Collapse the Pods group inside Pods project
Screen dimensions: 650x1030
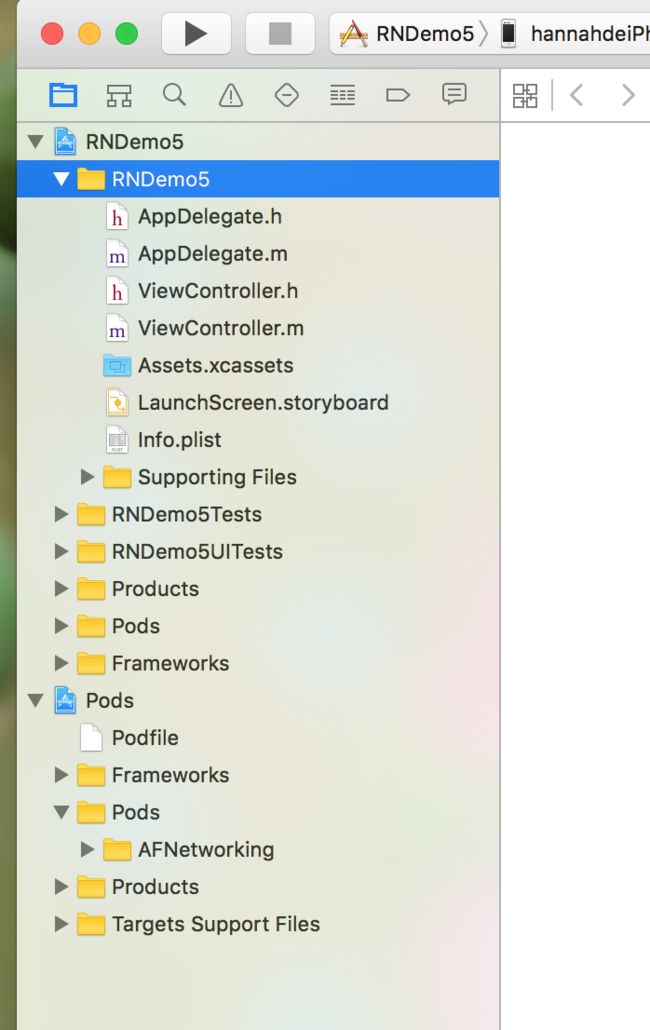tap(61, 813)
